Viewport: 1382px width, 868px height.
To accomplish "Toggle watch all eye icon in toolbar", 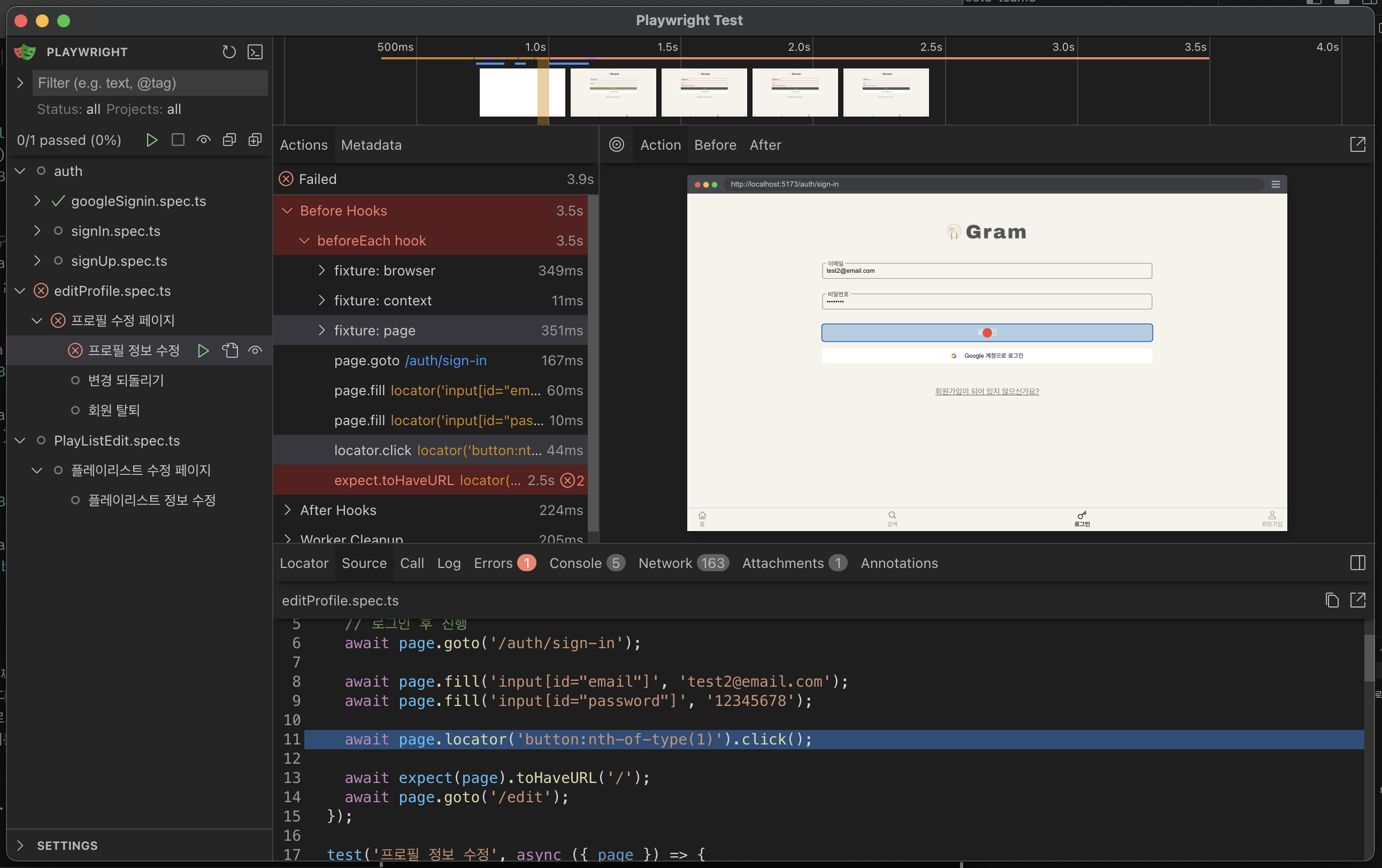I will (x=204, y=140).
